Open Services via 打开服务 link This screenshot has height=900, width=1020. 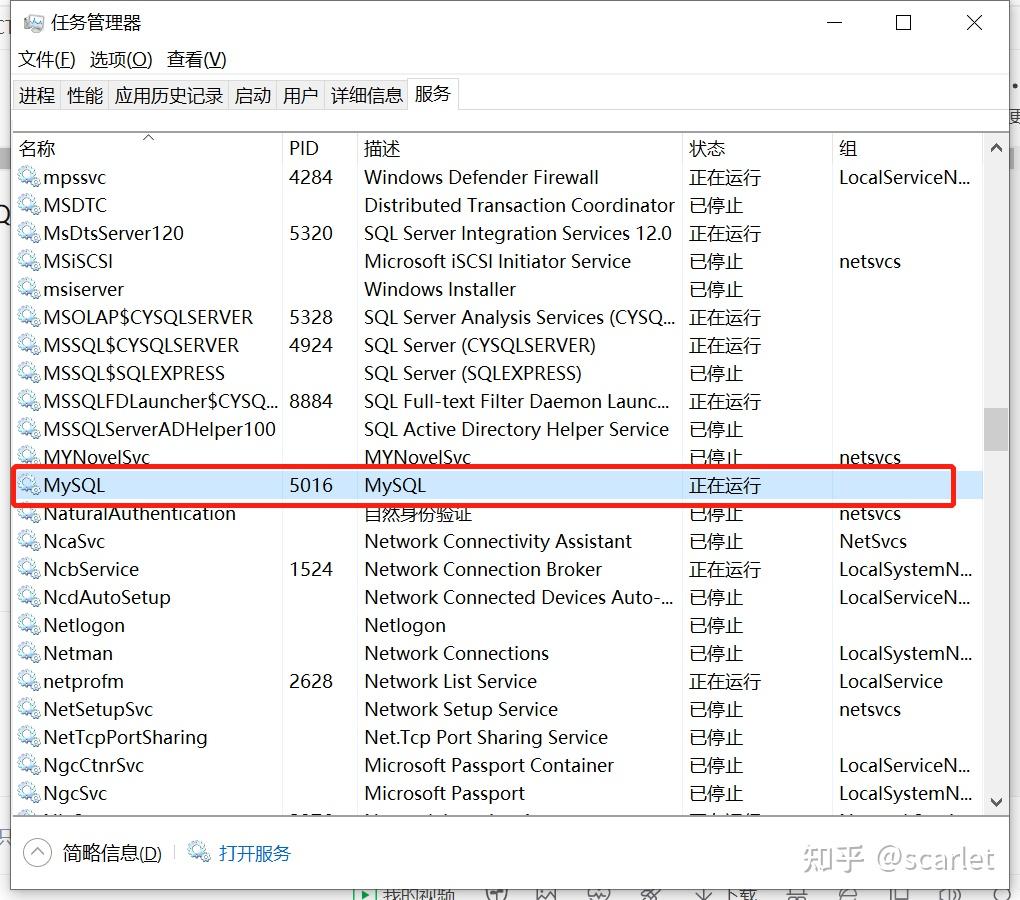(254, 853)
